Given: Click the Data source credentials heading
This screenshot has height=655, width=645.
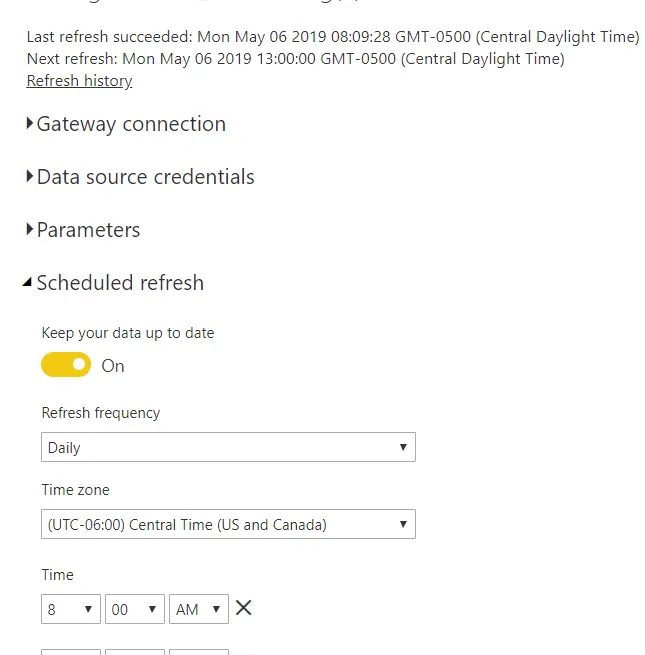Looking at the screenshot, I should tap(145, 177).
